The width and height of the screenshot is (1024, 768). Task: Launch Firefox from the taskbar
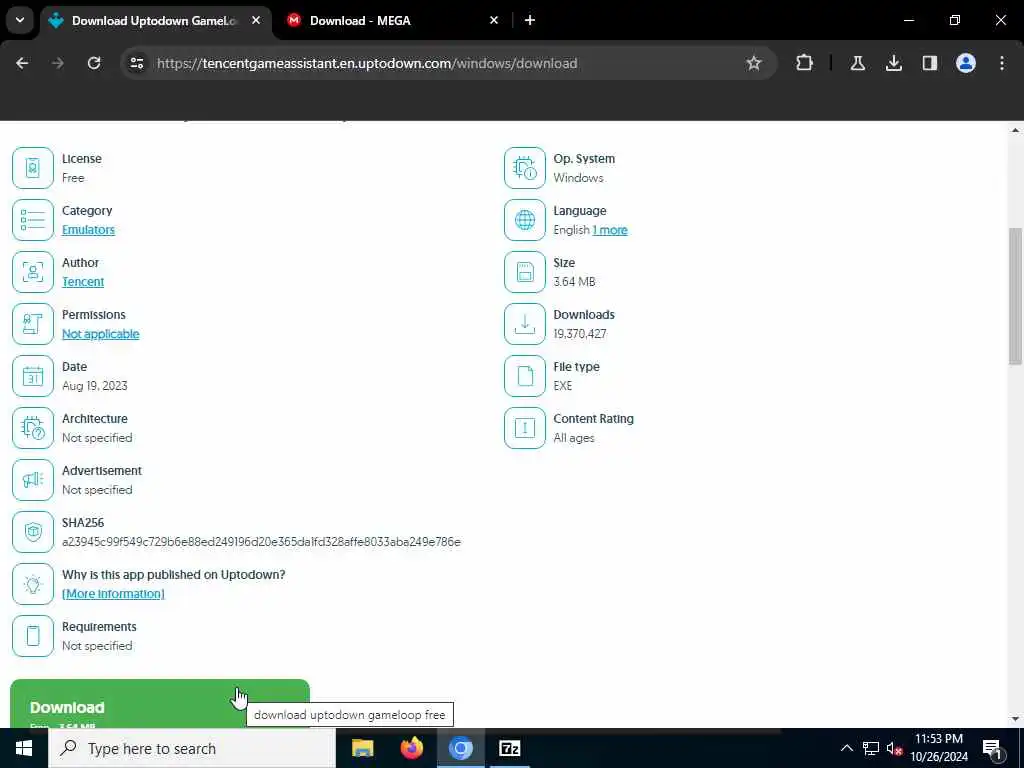411,748
